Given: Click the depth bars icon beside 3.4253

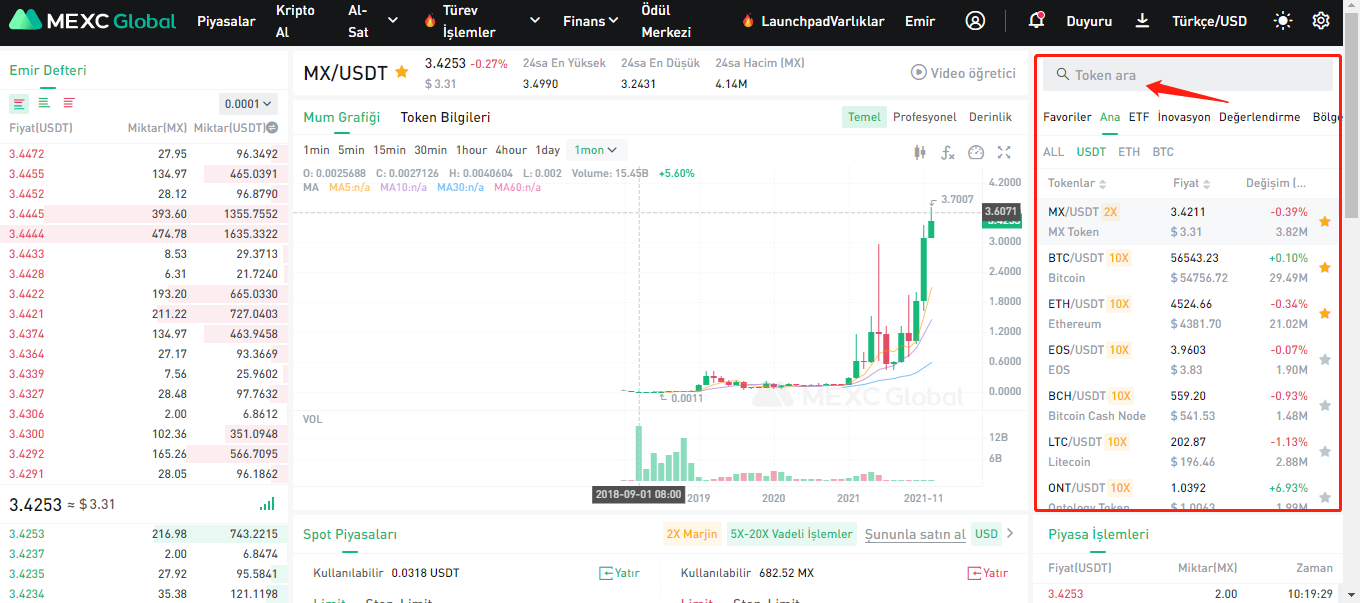Looking at the screenshot, I should point(267,504).
